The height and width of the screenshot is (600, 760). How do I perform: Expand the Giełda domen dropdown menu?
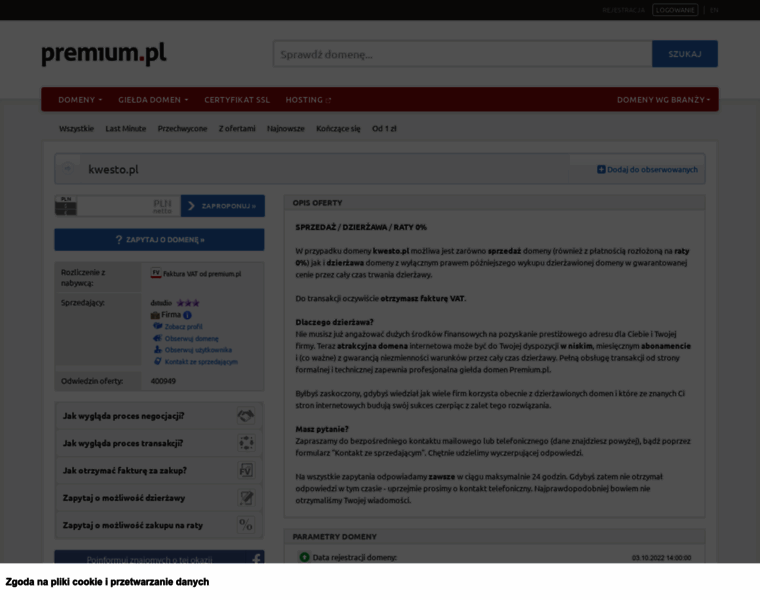[x=153, y=100]
